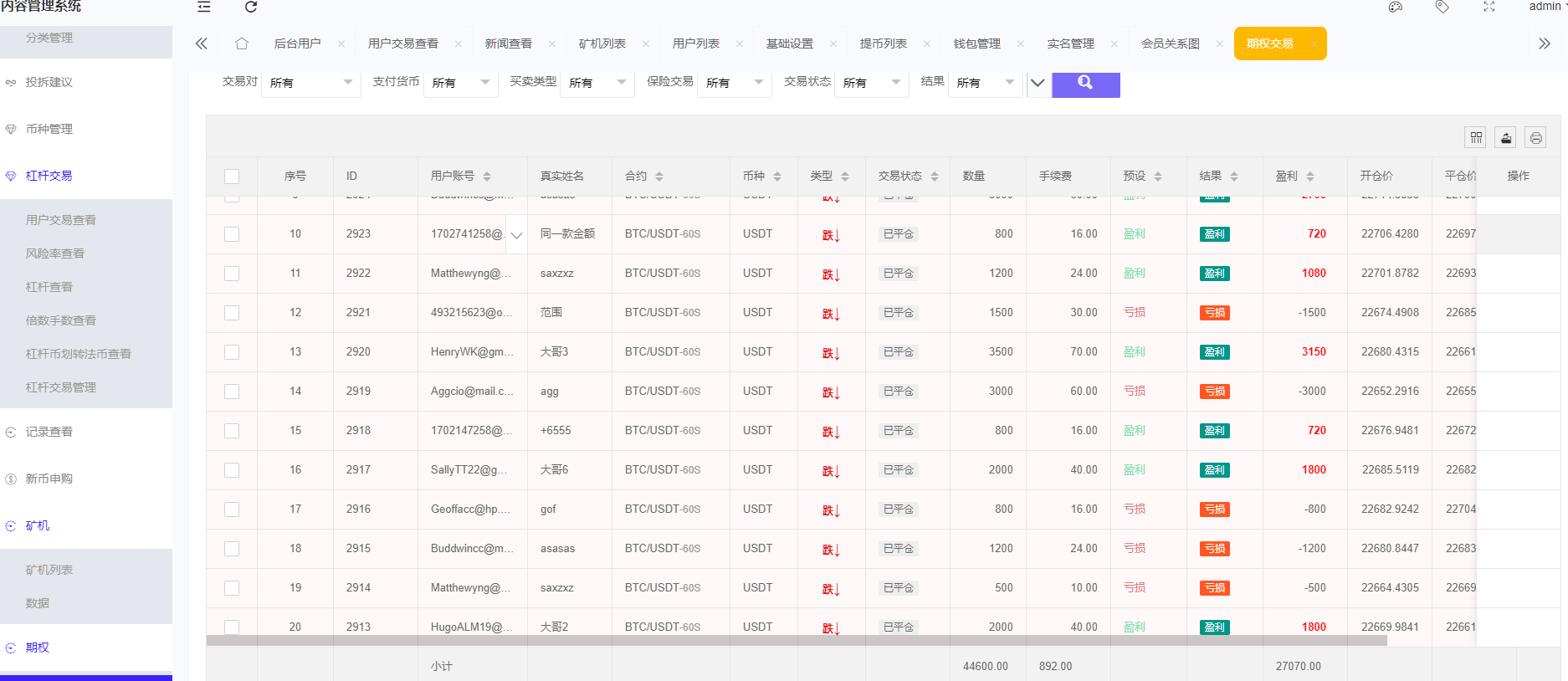Check the select-all checkbox in header
The width and height of the screenshot is (1568, 681).
(x=232, y=177)
